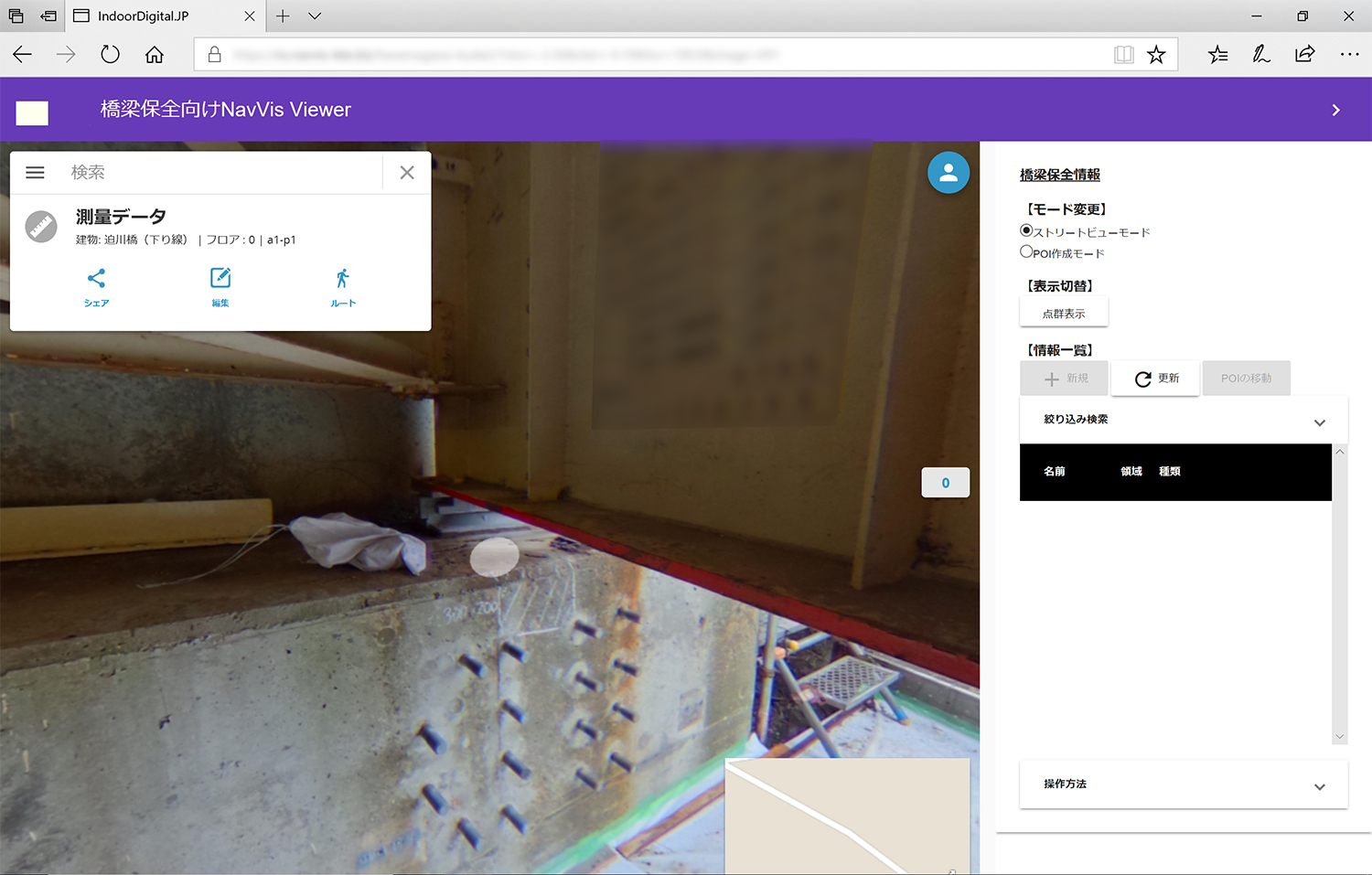The height and width of the screenshot is (875, 1372).
Task: Click the measurement ruler icon
Action: tap(41, 226)
